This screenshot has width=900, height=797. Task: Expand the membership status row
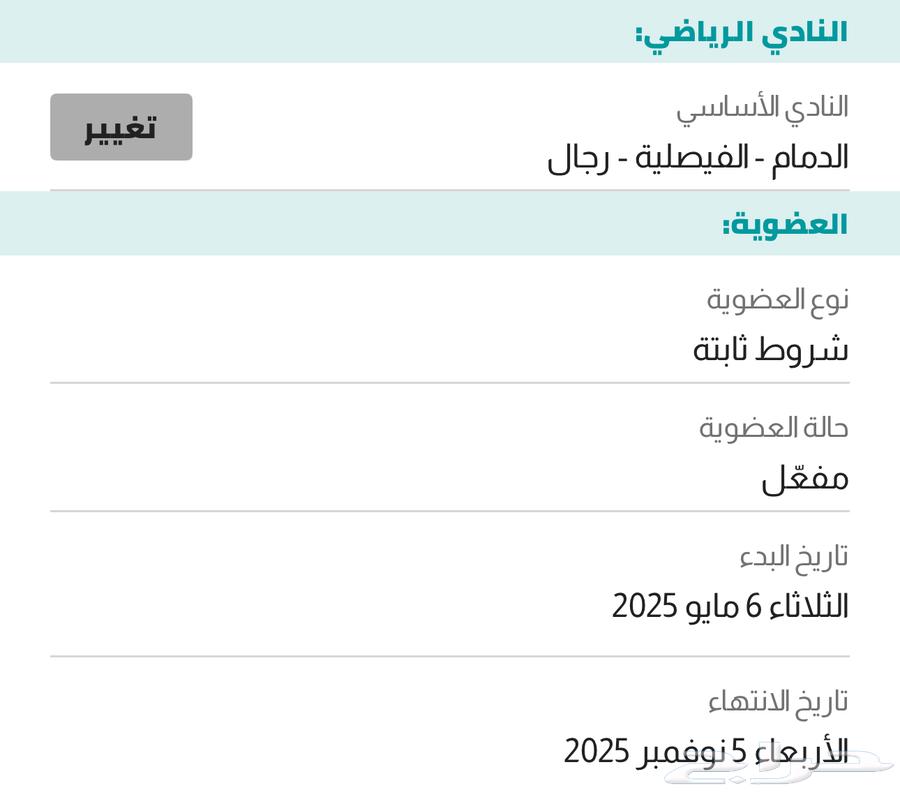click(x=450, y=450)
